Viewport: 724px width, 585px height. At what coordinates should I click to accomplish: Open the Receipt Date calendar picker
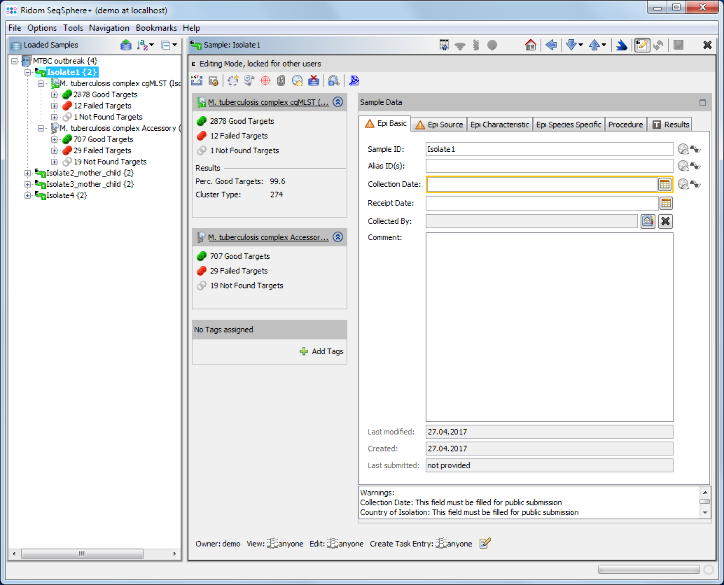point(665,203)
